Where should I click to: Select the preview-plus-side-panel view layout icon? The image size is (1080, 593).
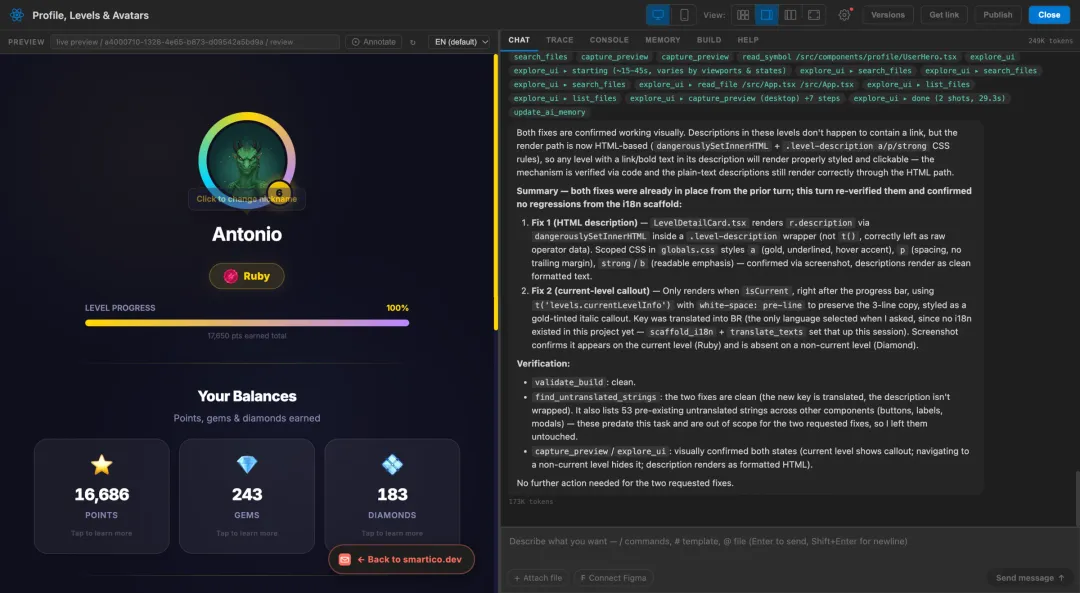pos(766,14)
